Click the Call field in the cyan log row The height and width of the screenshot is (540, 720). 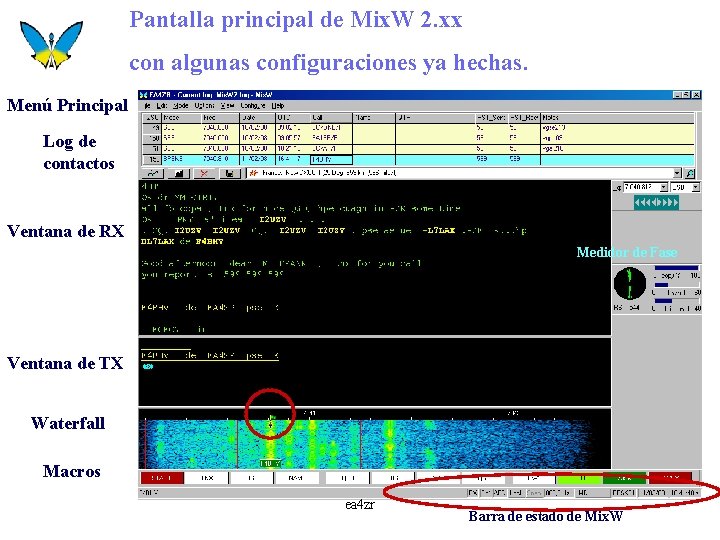(x=331, y=160)
